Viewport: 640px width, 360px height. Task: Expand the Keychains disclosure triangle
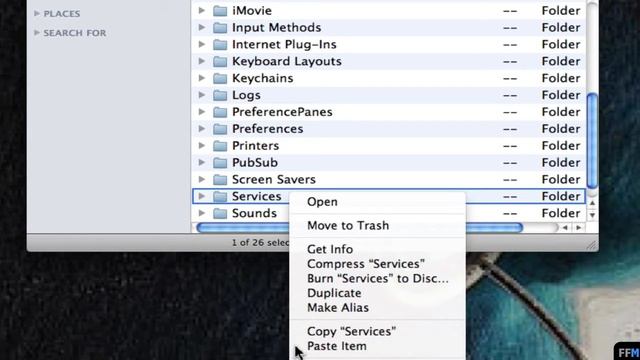point(202,78)
